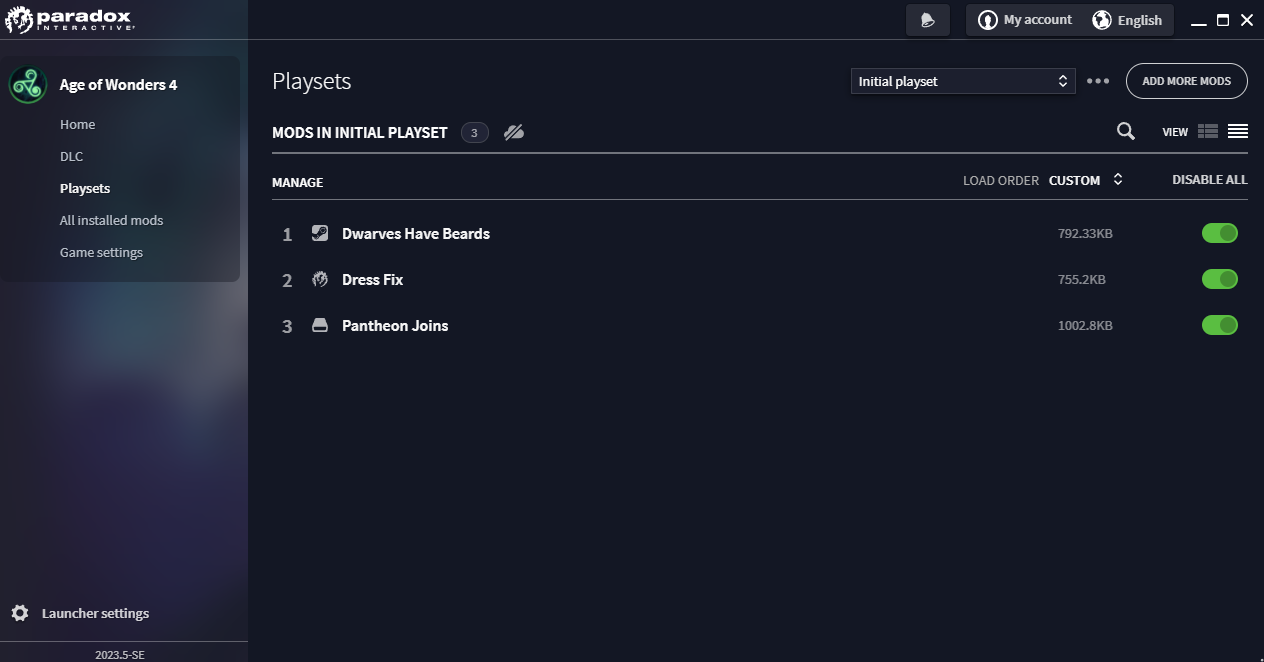Go to All installed mods in sidebar
This screenshot has width=1264, height=662.
point(111,220)
